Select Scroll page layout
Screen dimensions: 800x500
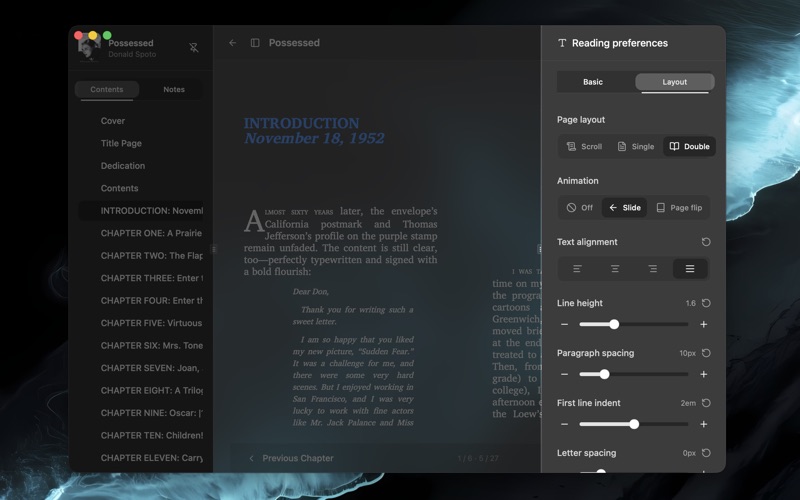click(584, 146)
